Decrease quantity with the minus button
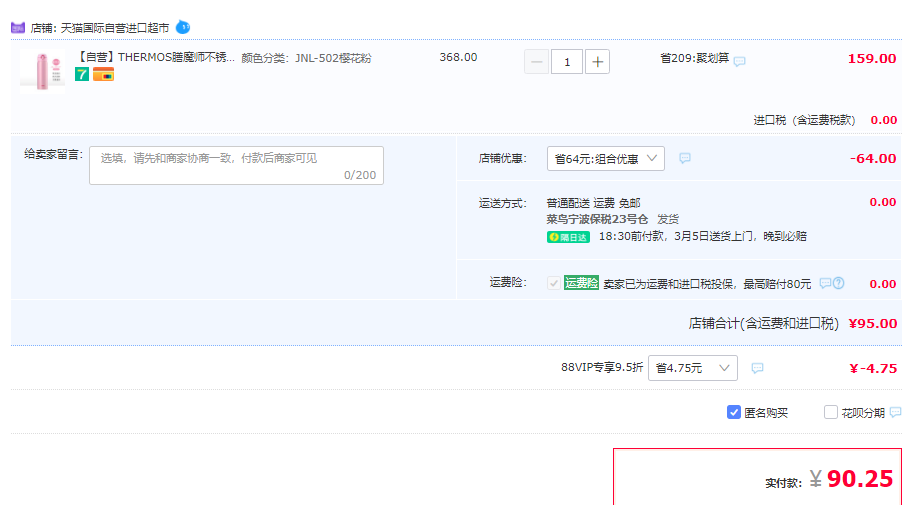This screenshot has width=916, height=505. point(536,62)
